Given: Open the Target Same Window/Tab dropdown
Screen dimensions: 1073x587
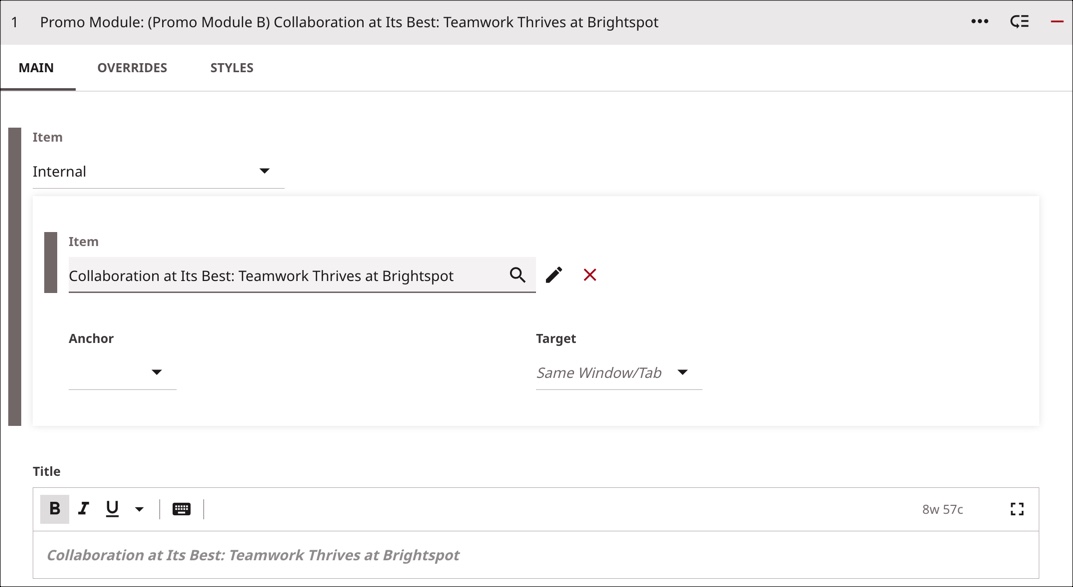Looking at the screenshot, I should [x=619, y=373].
